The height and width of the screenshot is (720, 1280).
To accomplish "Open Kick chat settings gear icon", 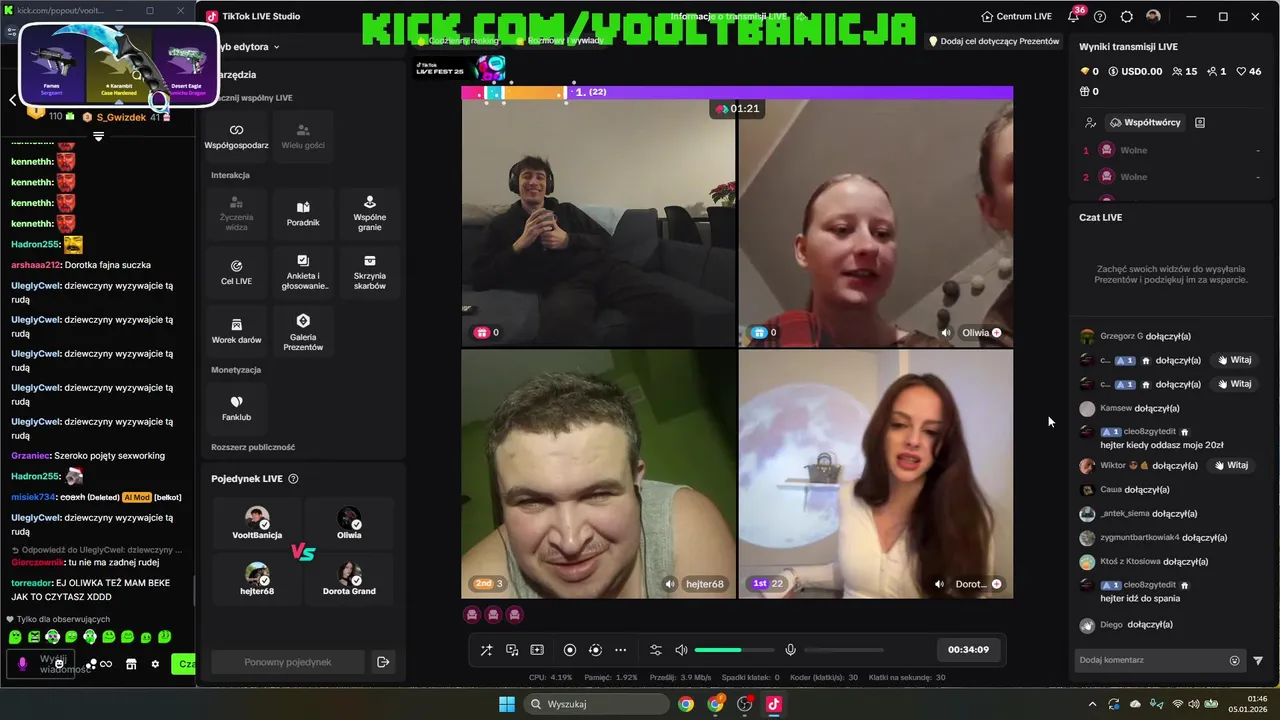I will tap(155, 664).
